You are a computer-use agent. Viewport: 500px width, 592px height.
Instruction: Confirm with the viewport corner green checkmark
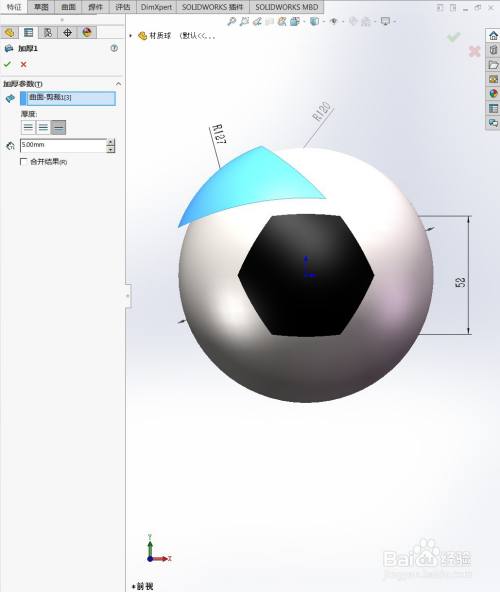[x=454, y=37]
